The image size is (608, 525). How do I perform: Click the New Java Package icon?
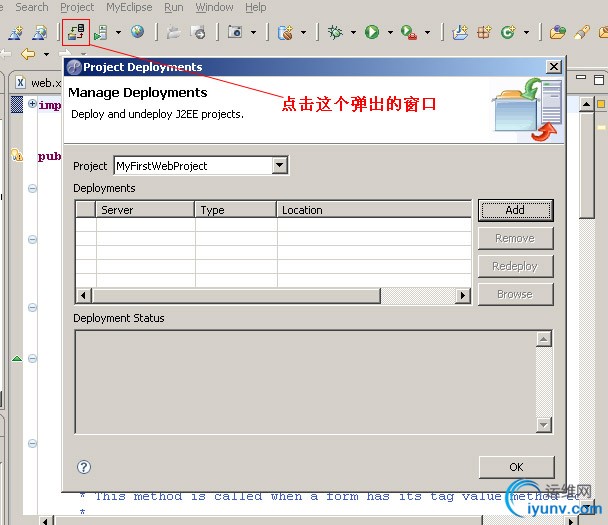tap(484, 33)
